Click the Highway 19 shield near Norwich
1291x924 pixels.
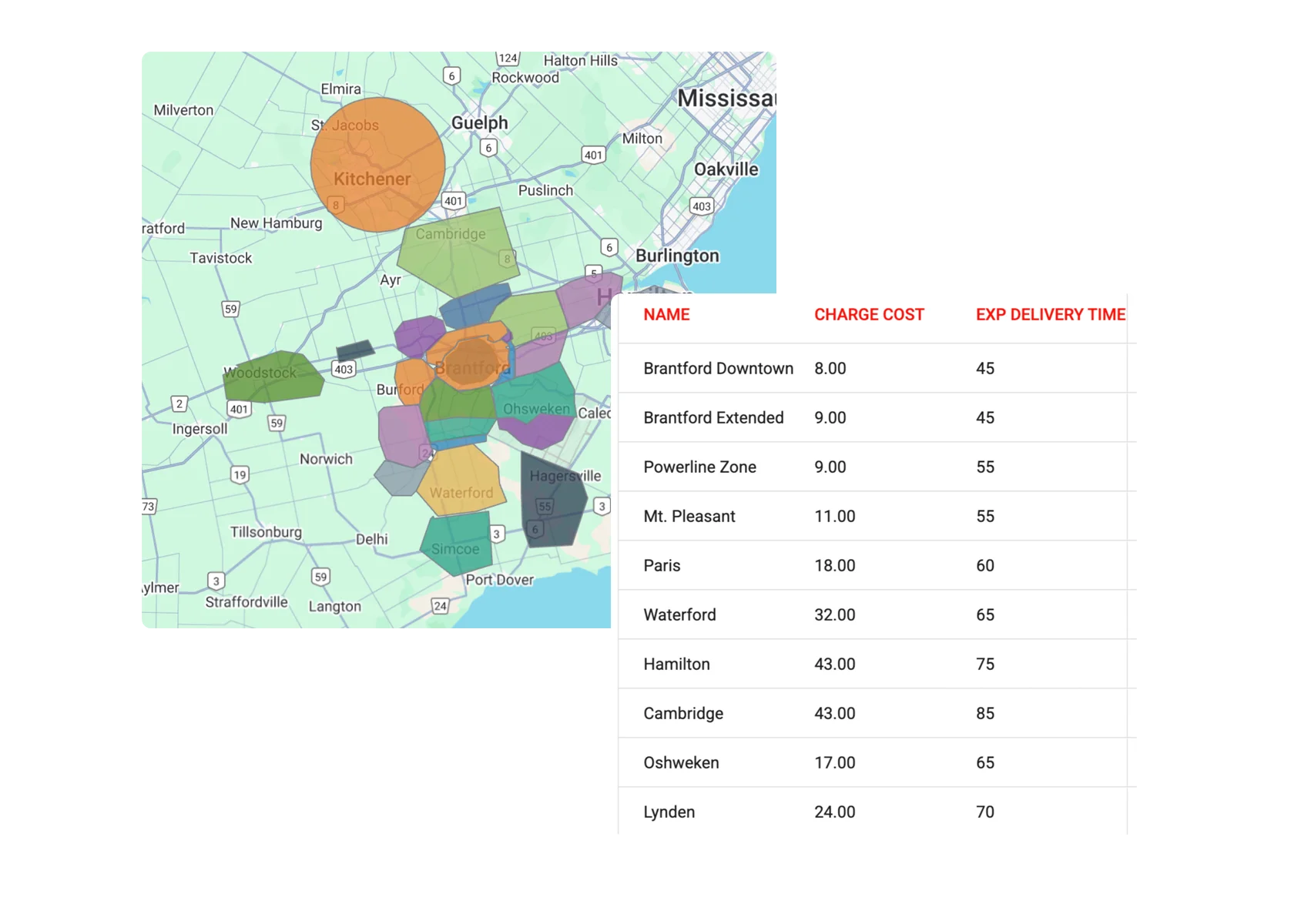pos(240,474)
